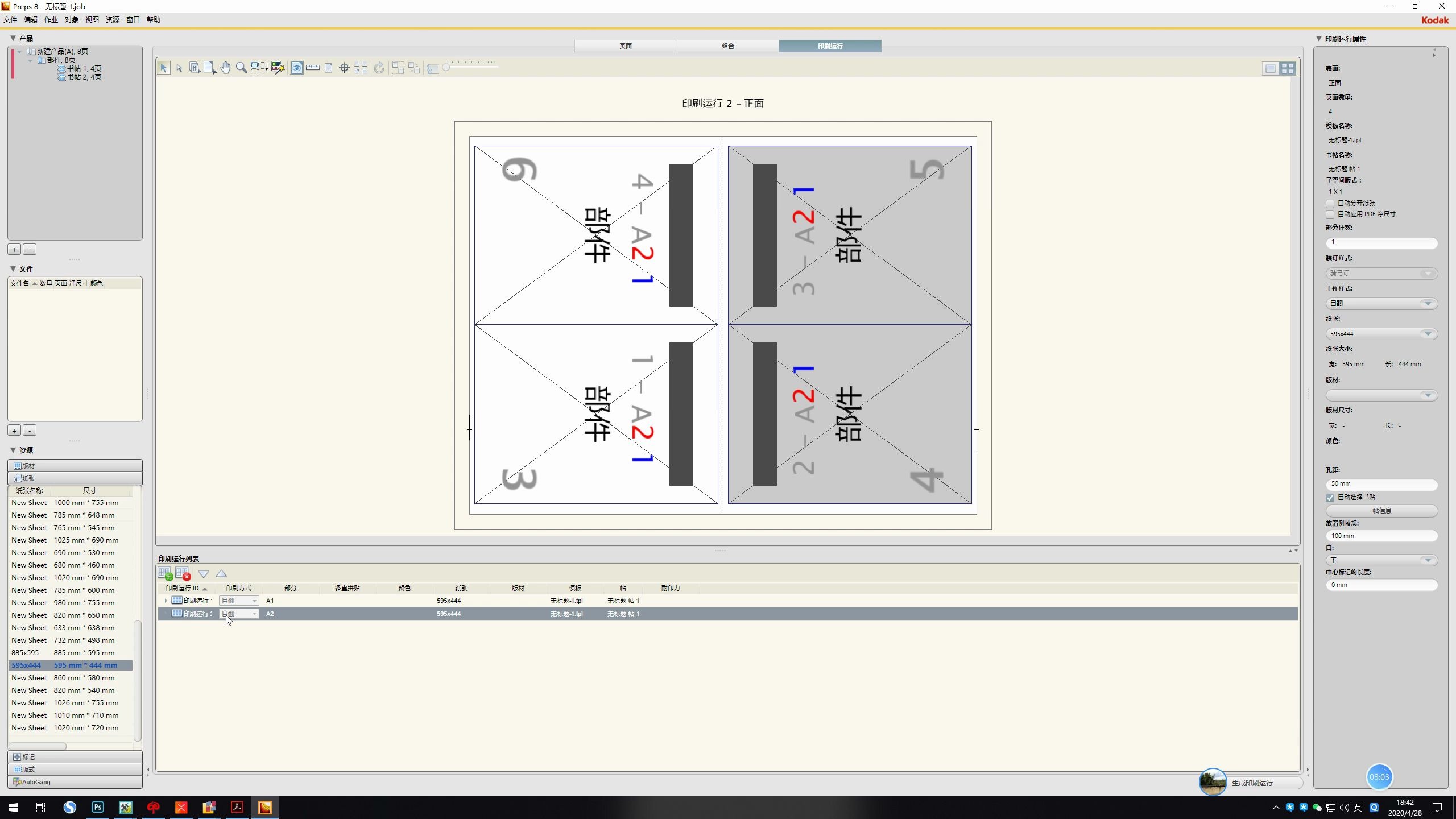Pick the page number selection tool

195,68
